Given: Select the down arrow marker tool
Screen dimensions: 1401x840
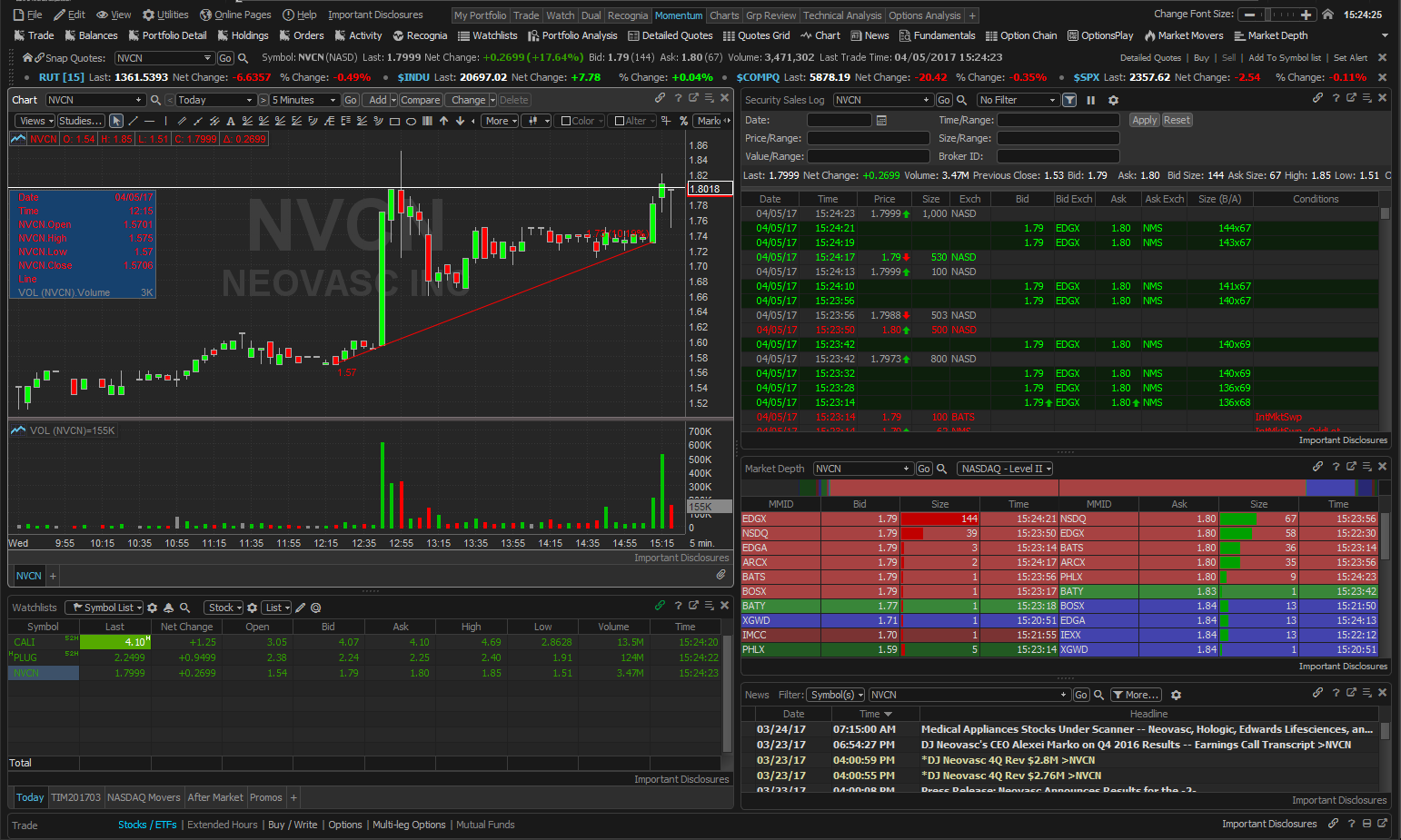Looking at the screenshot, I should (x=460, y=121).
